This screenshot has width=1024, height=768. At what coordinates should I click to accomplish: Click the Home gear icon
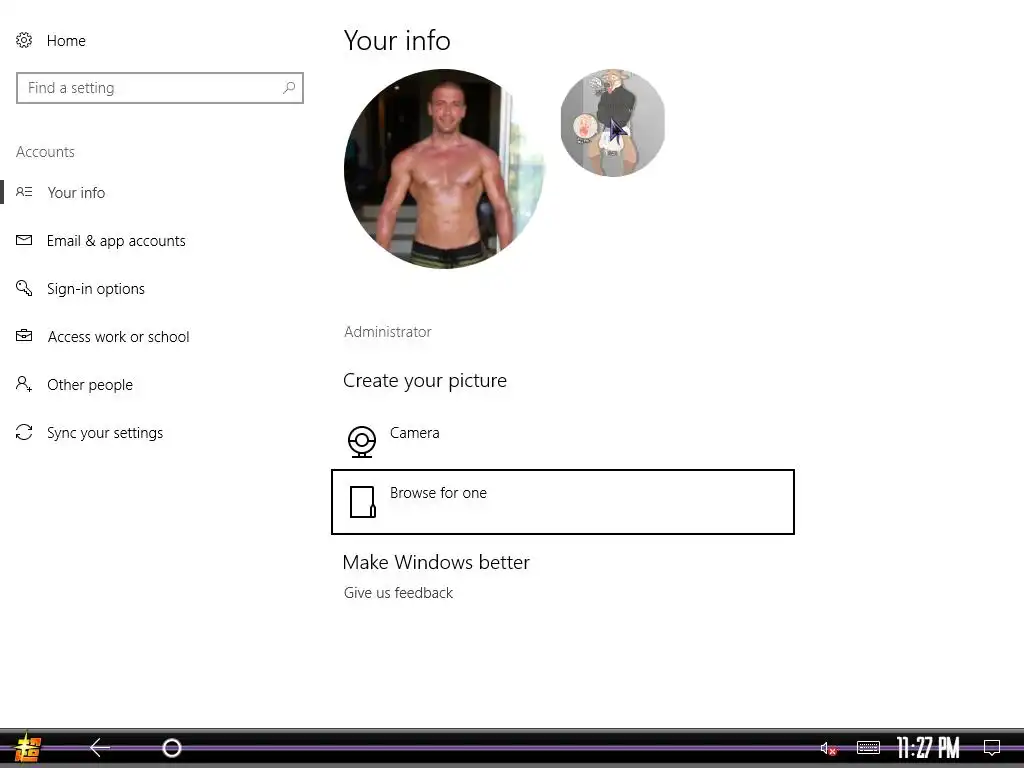pyautogui.click(x=24, y=40)
